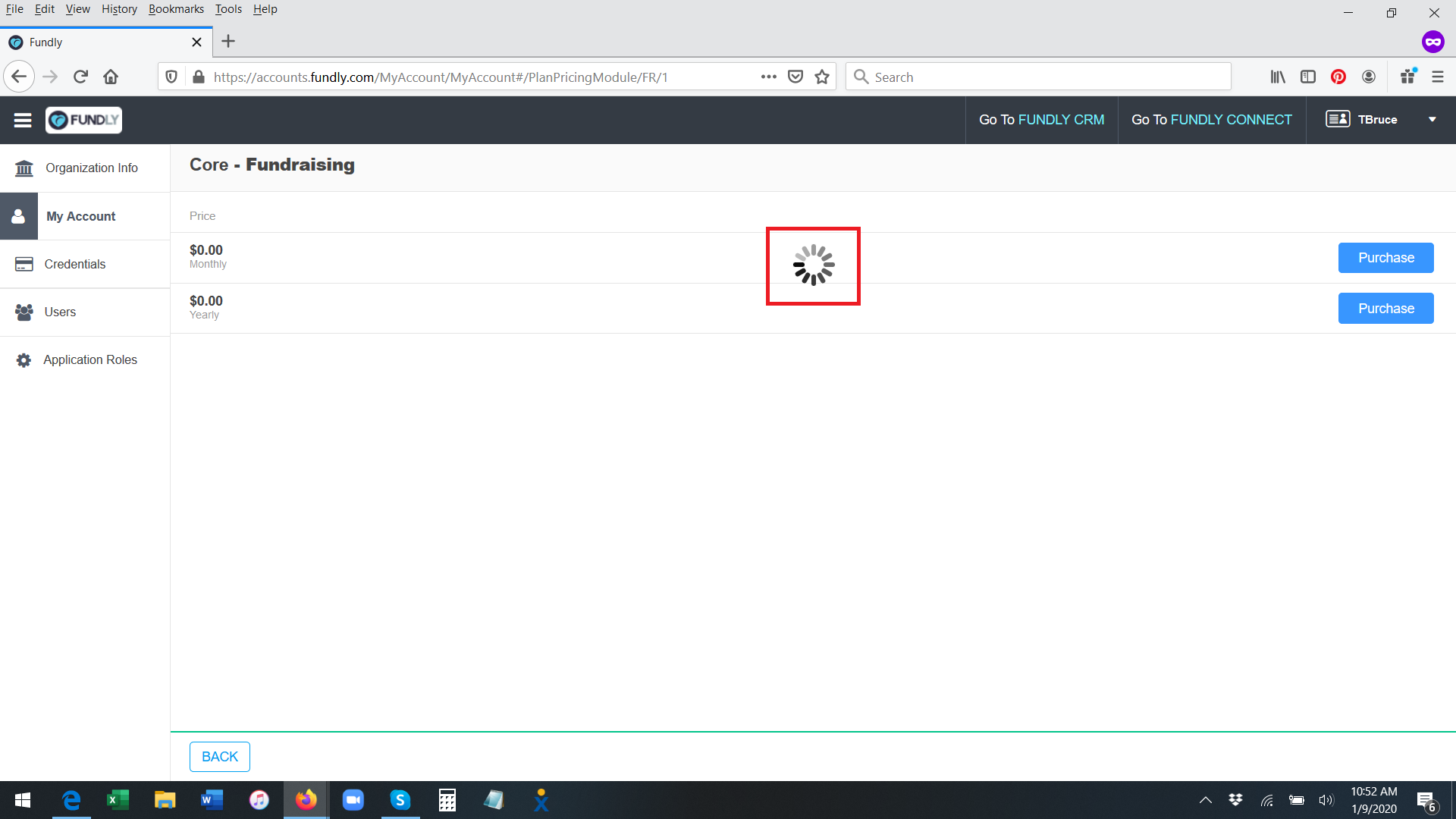Go to Fundly CRM
The height and width of the screenshot is (819, 1456).
point(1041,120)
